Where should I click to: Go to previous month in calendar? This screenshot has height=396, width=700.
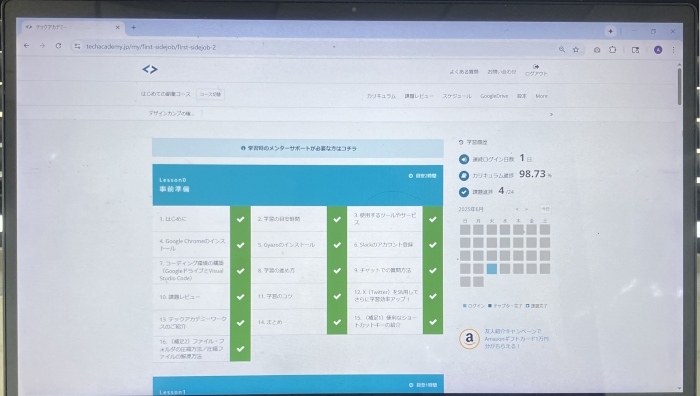pos(517,209)
